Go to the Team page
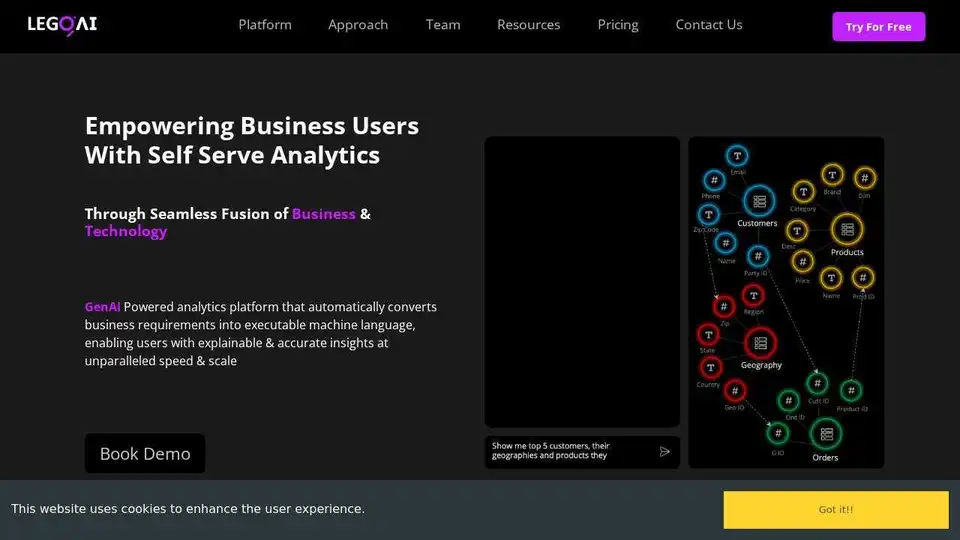Image resolution: width=960 pixels, height=540 pixels. click(443, 25)
